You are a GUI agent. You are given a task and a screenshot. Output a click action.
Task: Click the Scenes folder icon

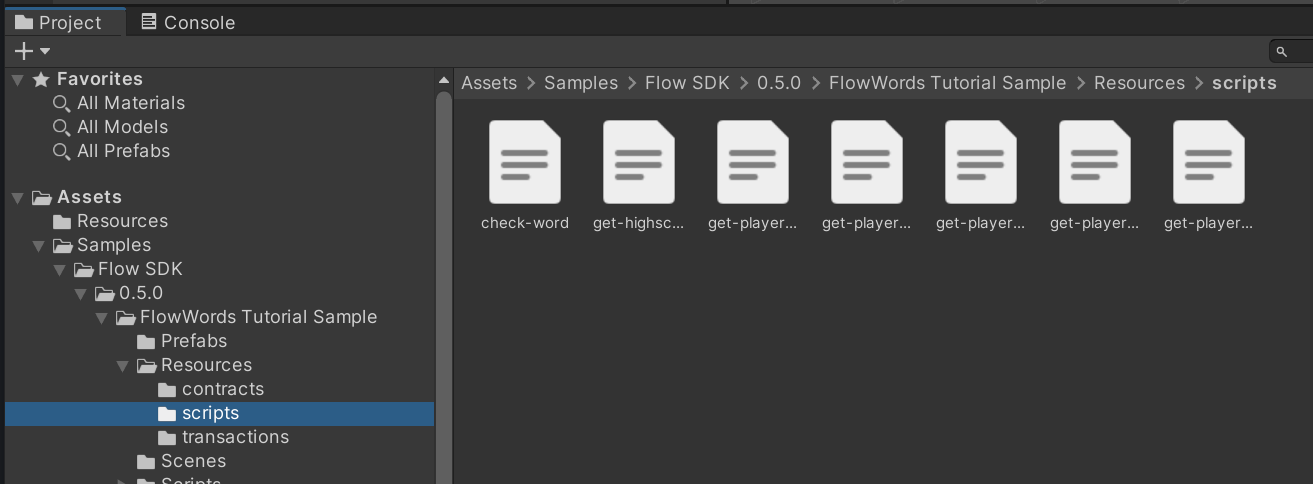point(146,461)
